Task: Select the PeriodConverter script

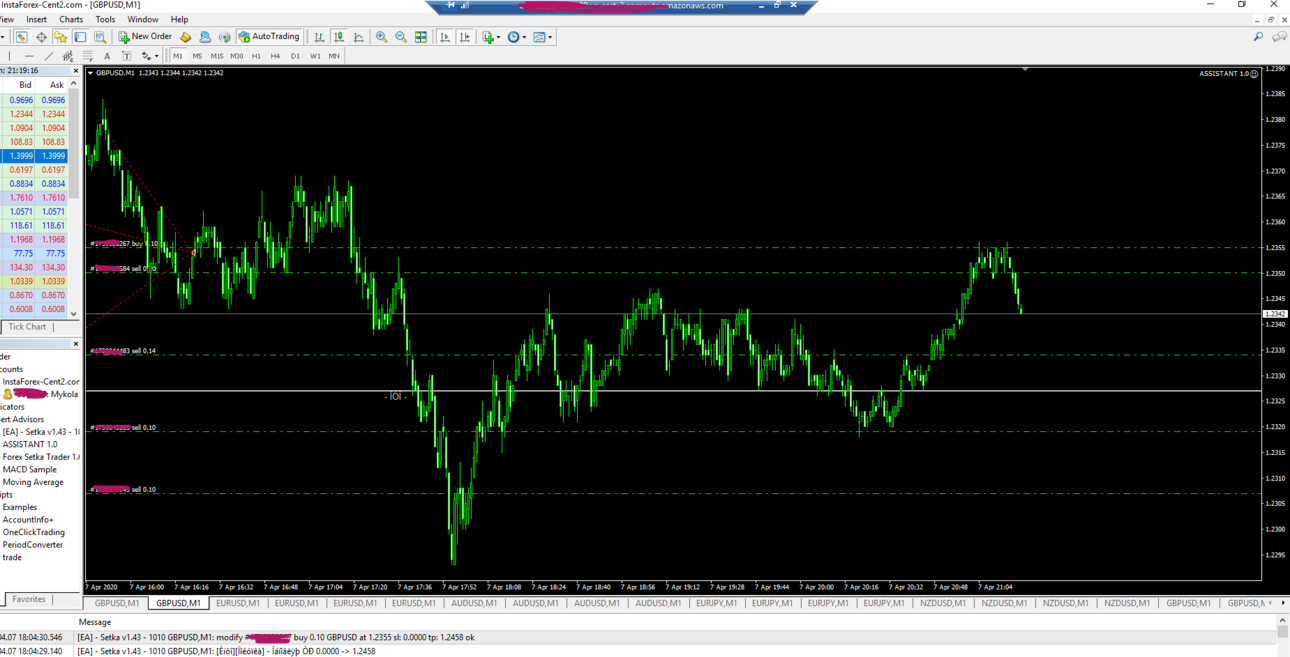Action: pos(32,545)
